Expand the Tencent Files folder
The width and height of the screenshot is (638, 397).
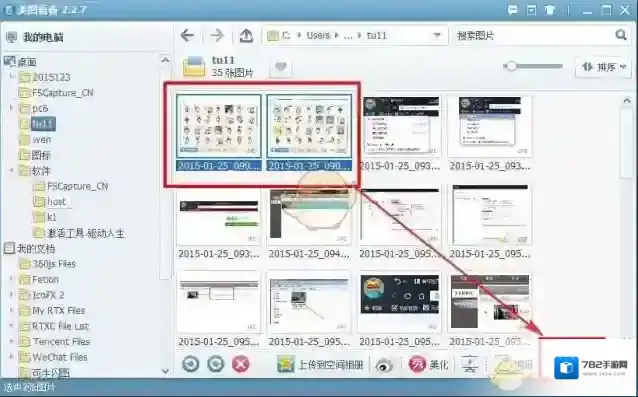click(x=12, y=341)
